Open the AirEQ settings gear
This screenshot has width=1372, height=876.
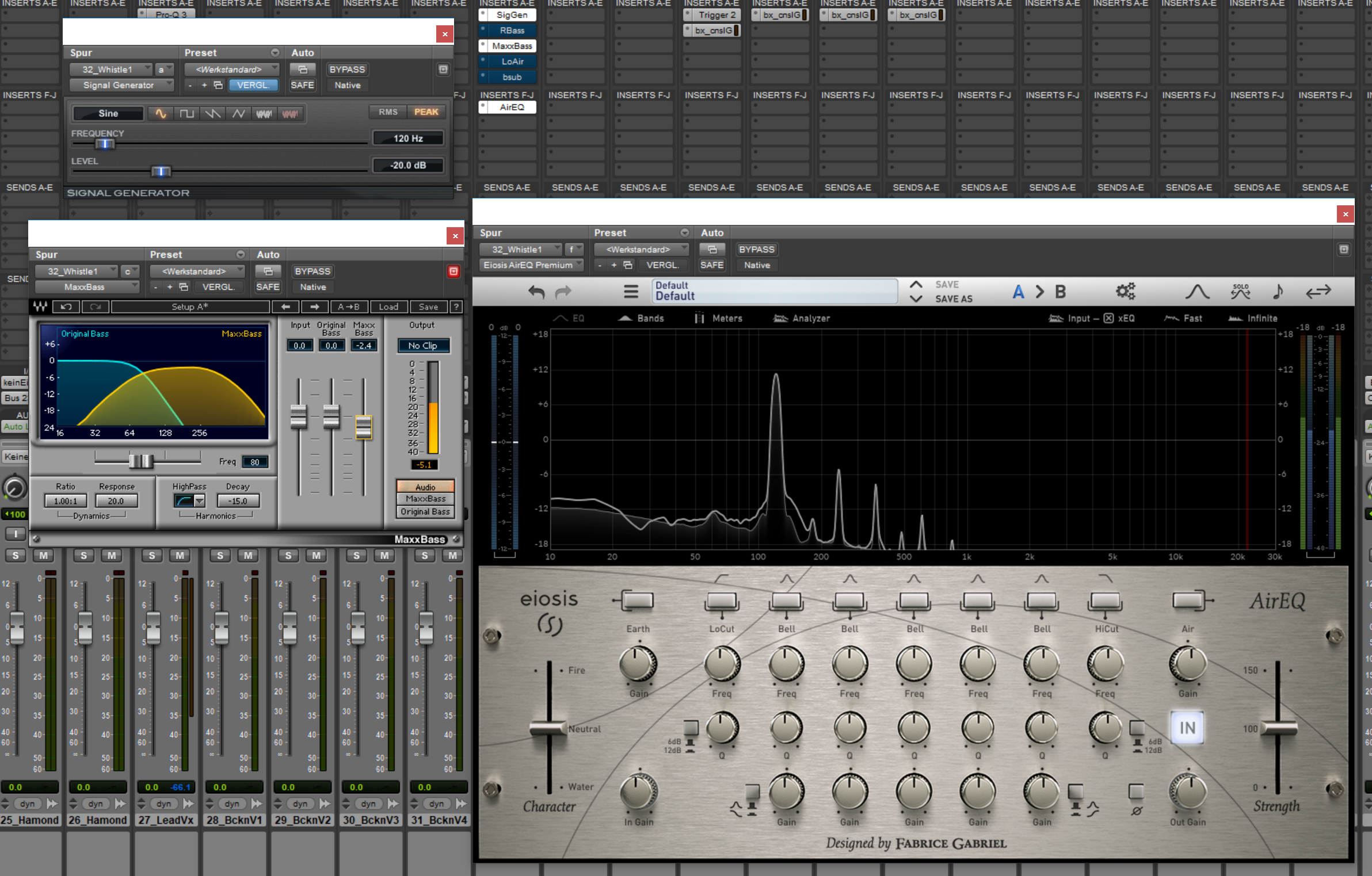[1125, 292]
